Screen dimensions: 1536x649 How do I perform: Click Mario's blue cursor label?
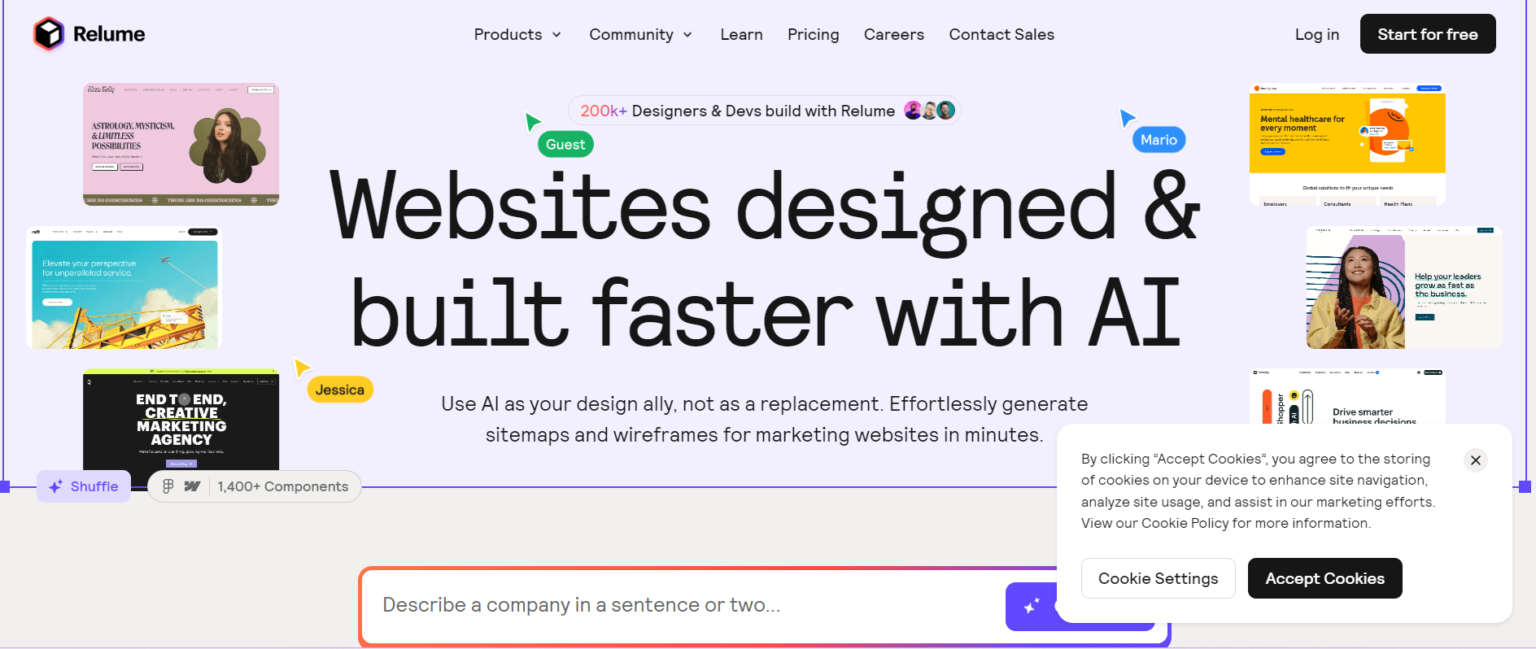coord(1157,139)
